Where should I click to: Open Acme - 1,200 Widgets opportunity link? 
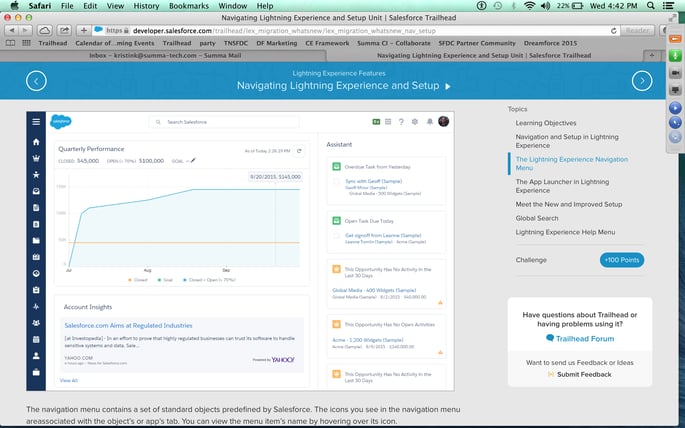[367, 340]
